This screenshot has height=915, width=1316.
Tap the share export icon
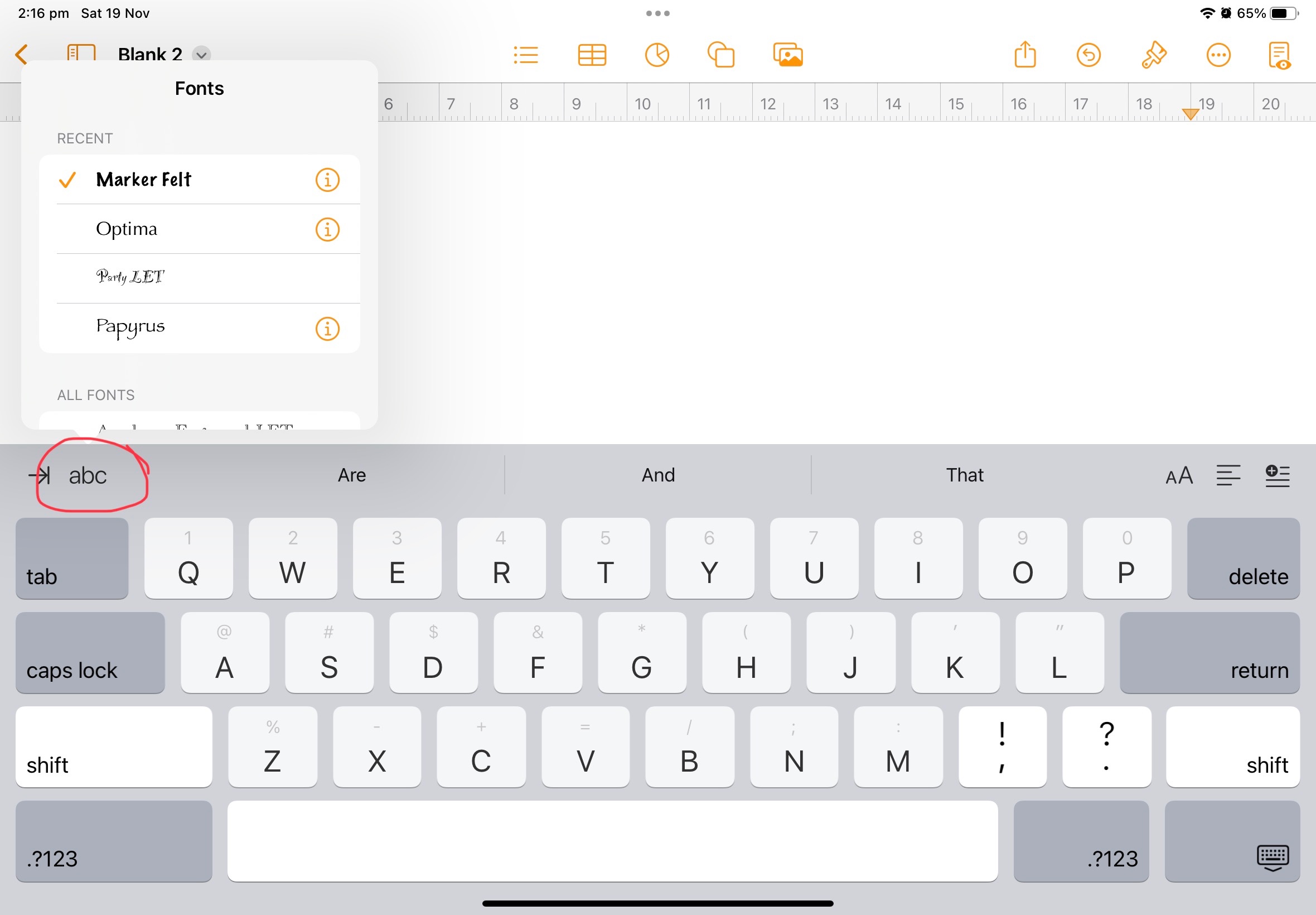1024,56
